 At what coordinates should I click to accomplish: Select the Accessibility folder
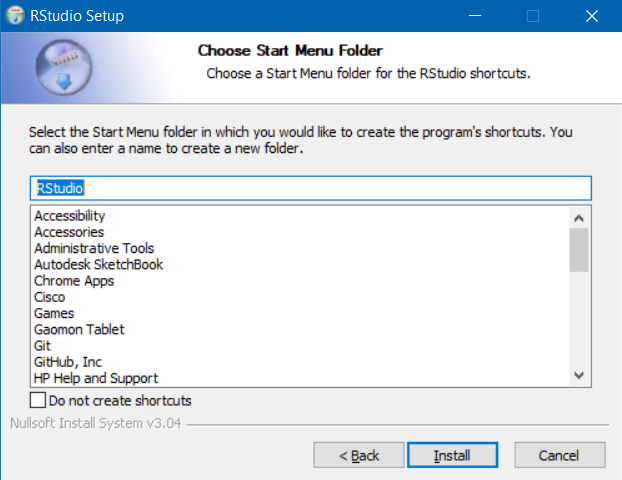(70, 216)
